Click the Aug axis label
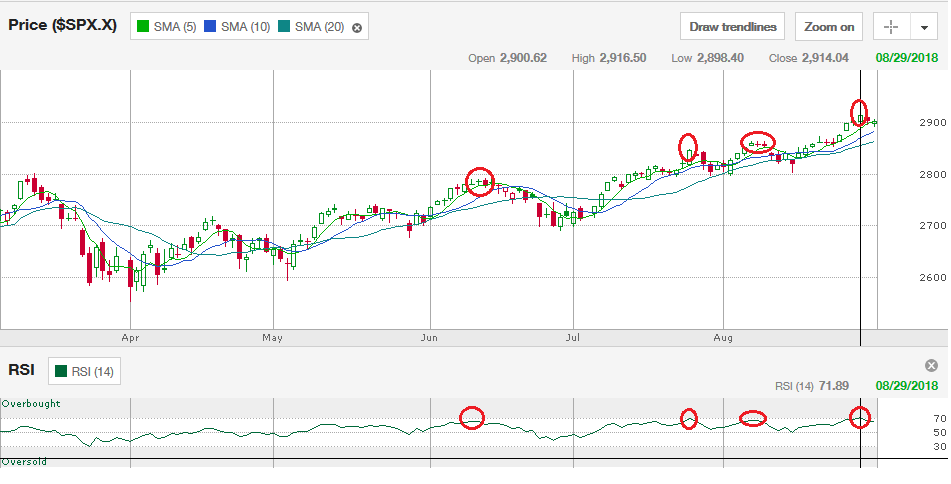Screen dimensions: 951x484 723,338
